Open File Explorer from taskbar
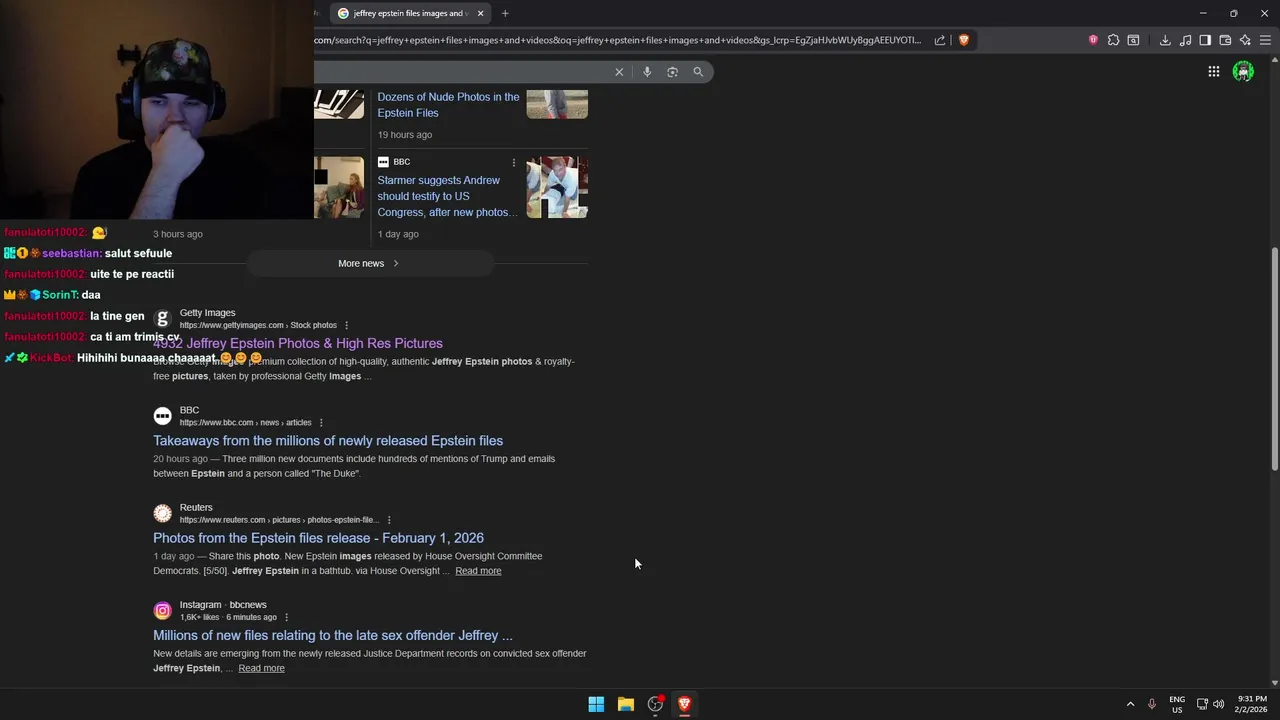This screenshot has width=1280, height=720. (626, 704)
